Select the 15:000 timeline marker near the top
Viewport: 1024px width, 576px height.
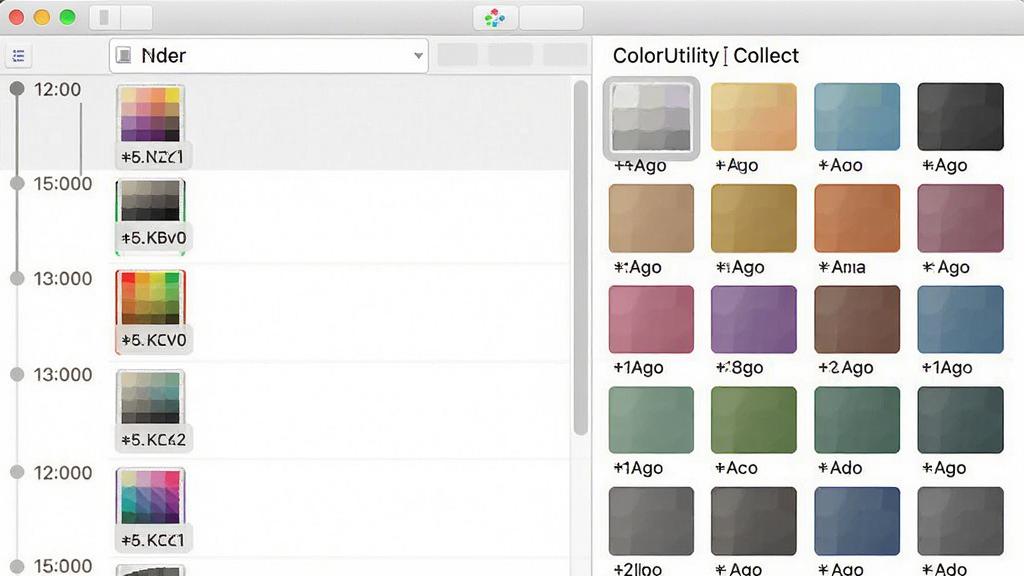[17, 184]
